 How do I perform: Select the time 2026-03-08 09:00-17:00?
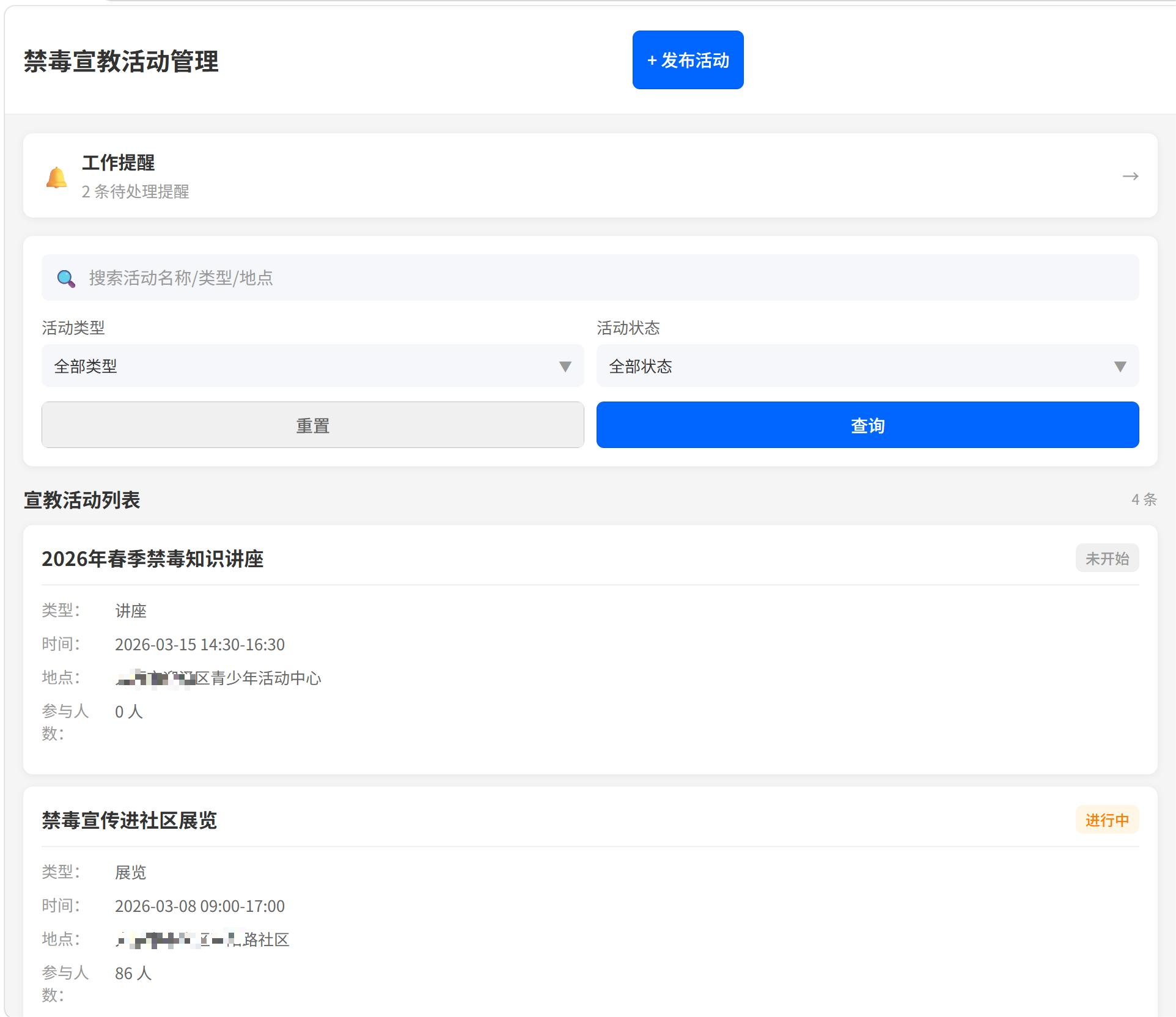click(200, 906)
